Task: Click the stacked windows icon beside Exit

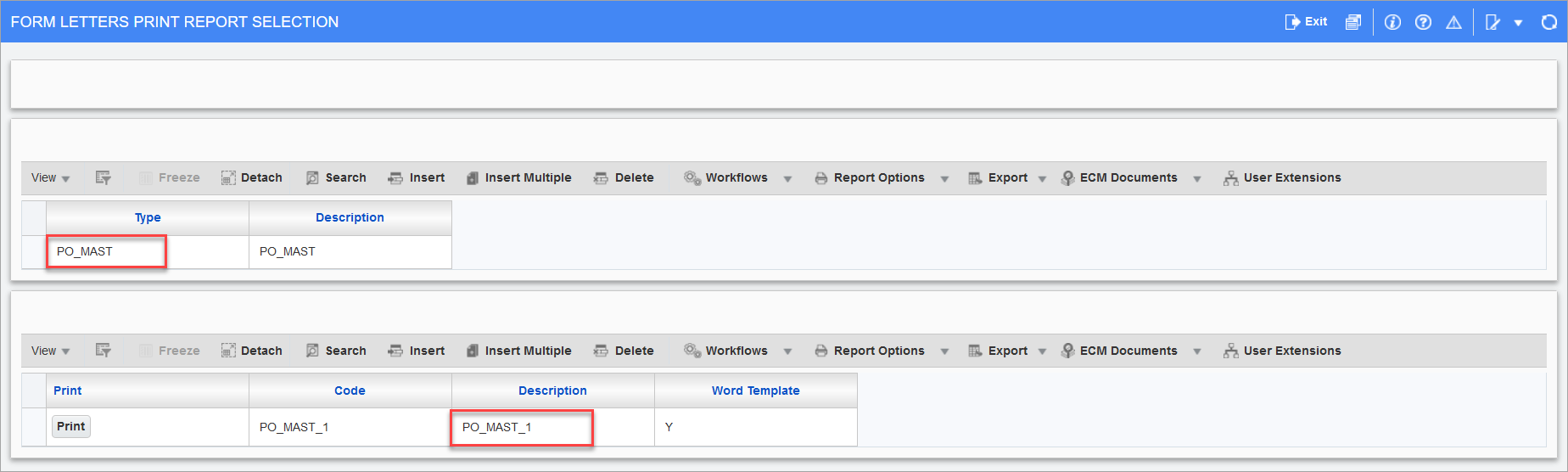Action: click(x=1353, y=22)
